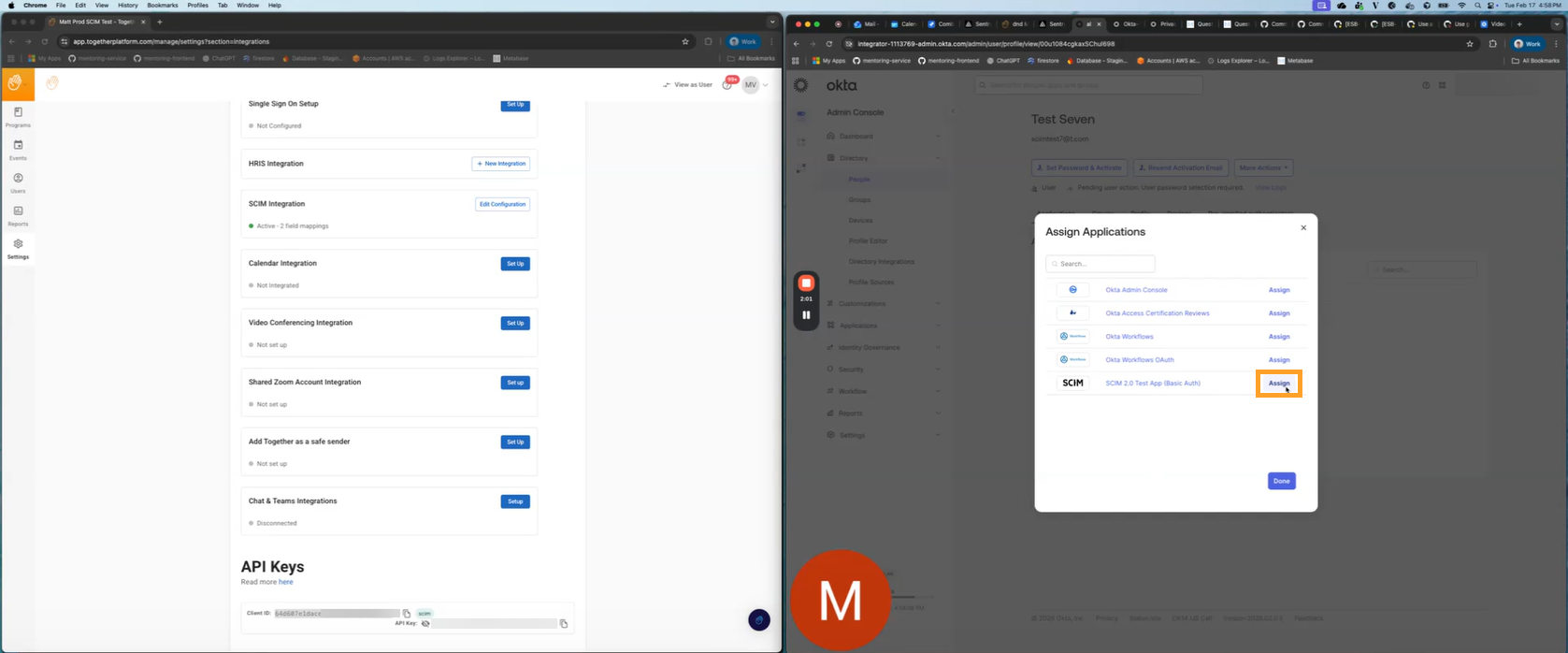This screenshot has width=1568, height=653.
Task: Open the Okta apps grid icon
Action: 1443,85
